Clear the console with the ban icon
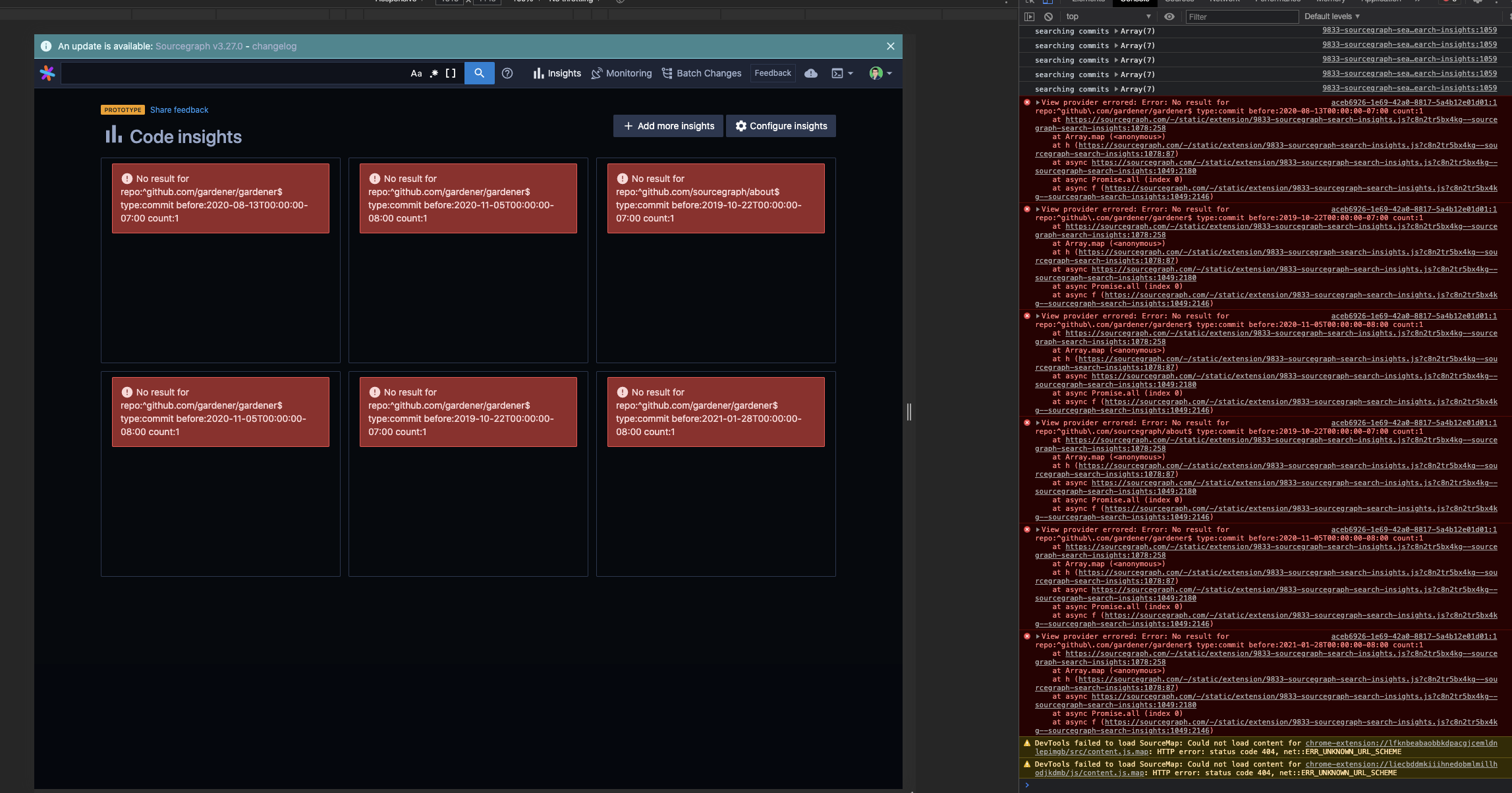This screenshot has height=793, width=1512. [x=1048, y=16]
